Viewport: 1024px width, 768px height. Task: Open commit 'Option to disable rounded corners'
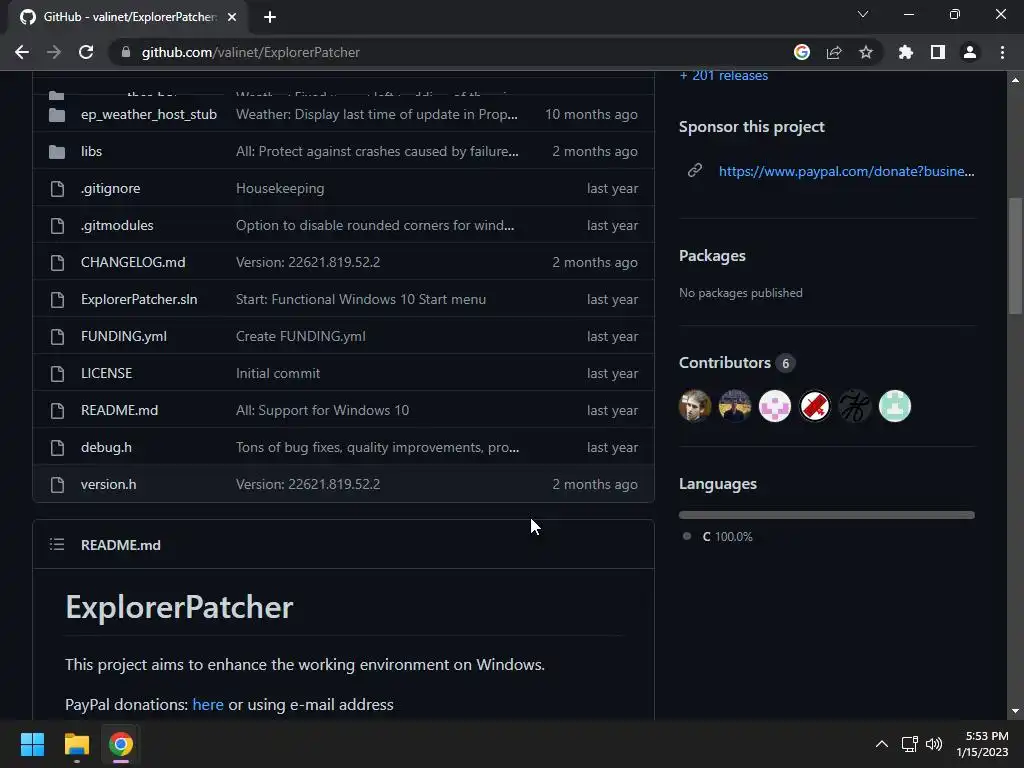point(375,225)
